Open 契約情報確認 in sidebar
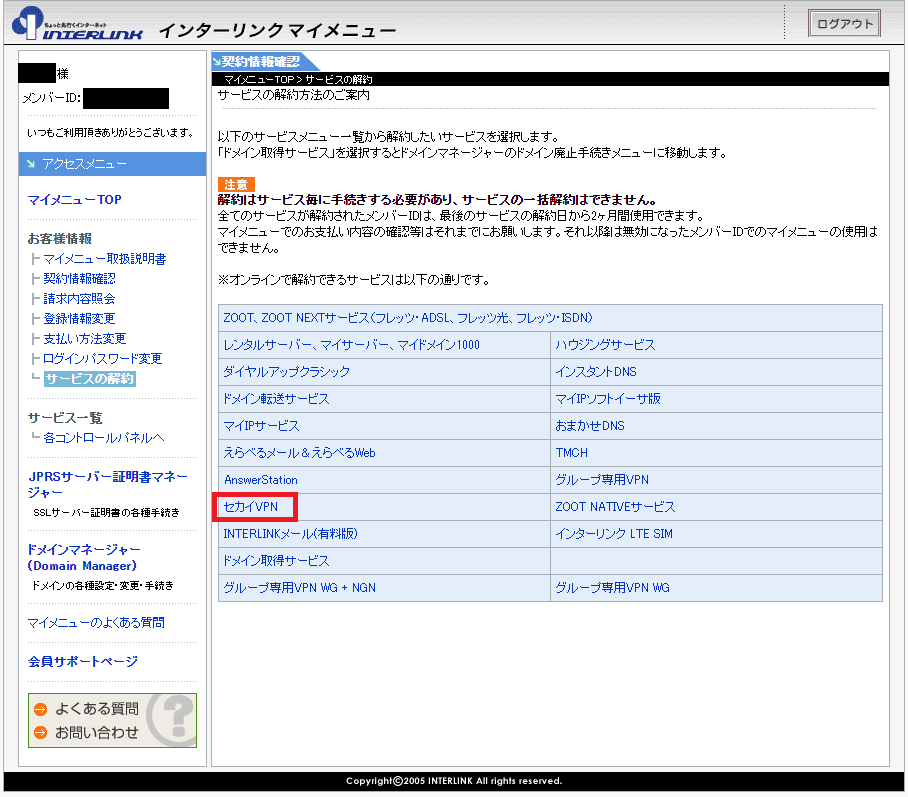 point(79,279)
